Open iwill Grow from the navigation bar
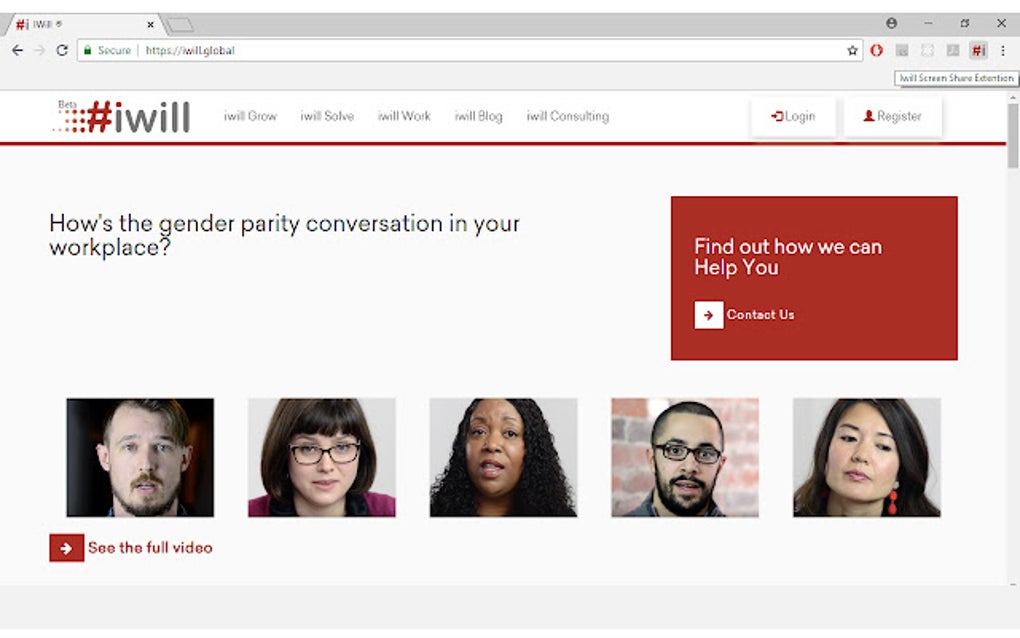 click(x=250, y=116)
